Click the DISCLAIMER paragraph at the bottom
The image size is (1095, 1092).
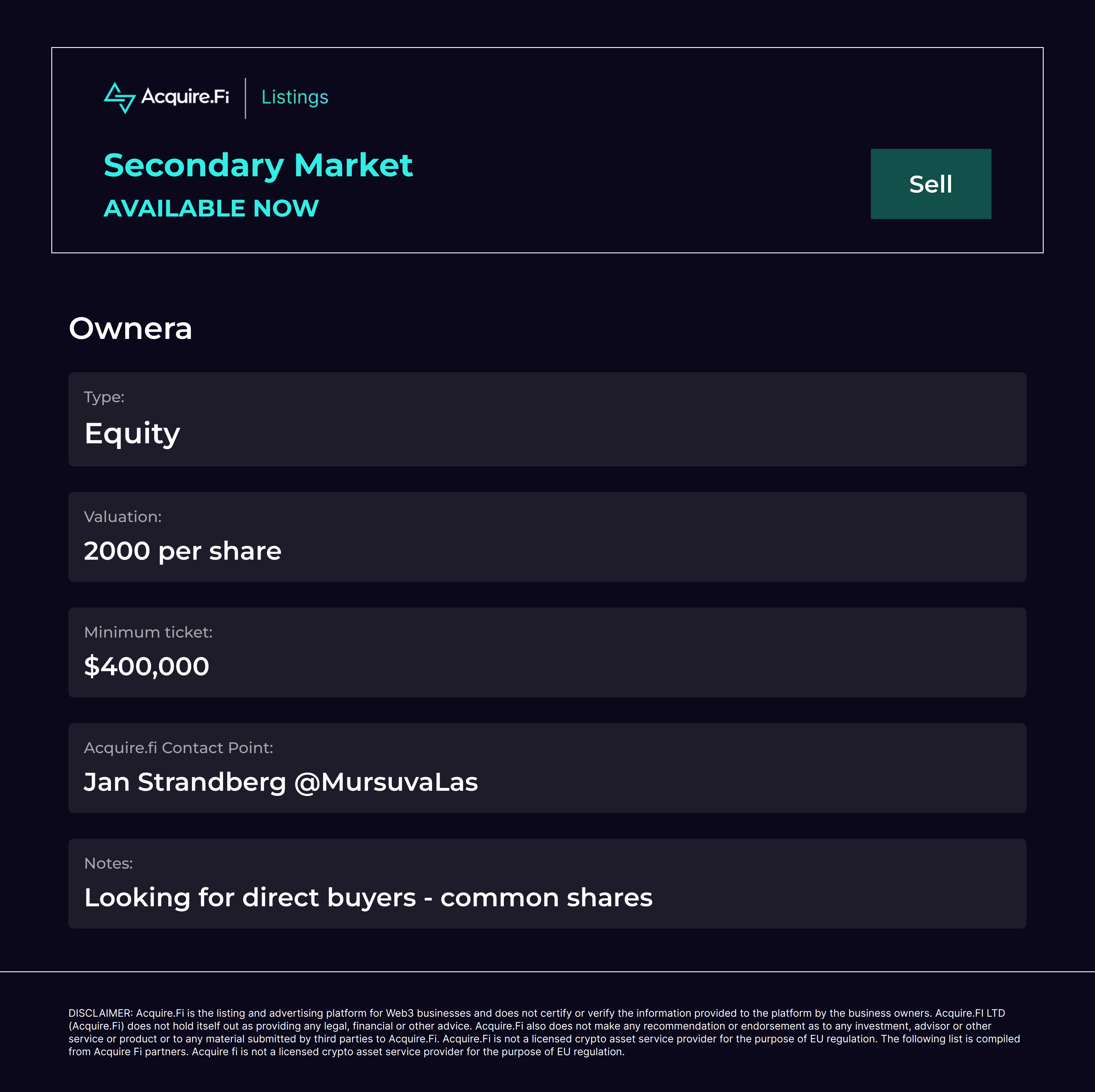[544, 1032]
